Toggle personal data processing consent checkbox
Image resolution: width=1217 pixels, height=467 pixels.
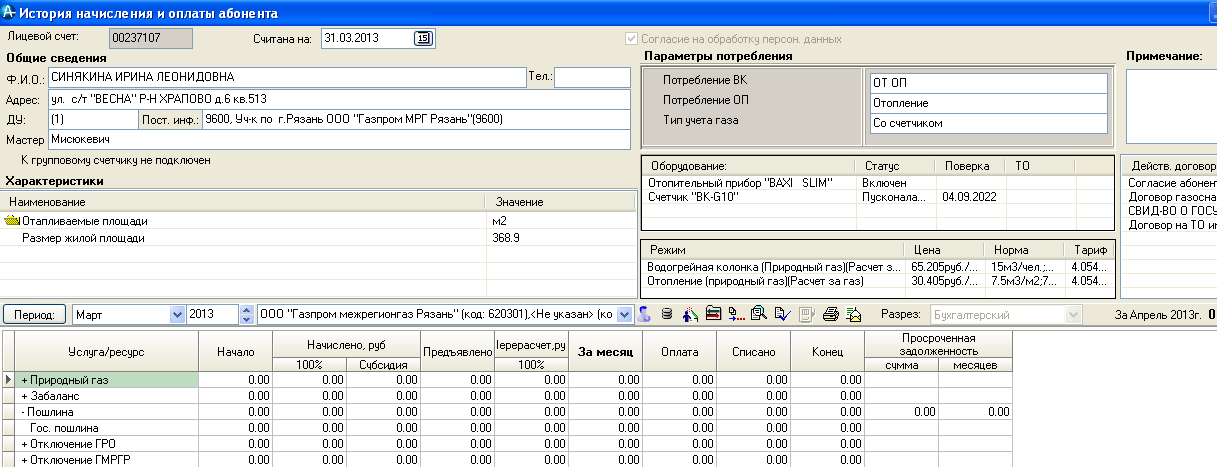pyautogui.click(x=630, y=39)
